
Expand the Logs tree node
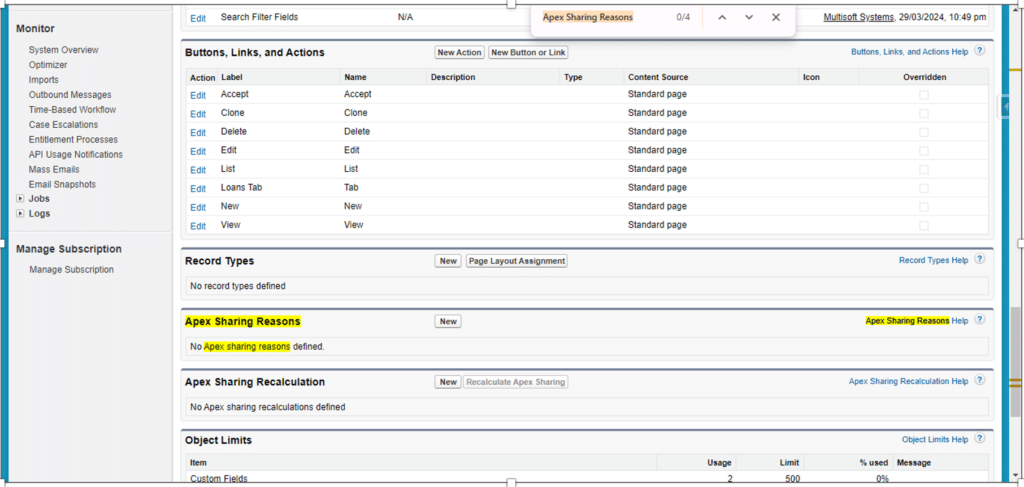pyautogui.click(x=20, y=213)
